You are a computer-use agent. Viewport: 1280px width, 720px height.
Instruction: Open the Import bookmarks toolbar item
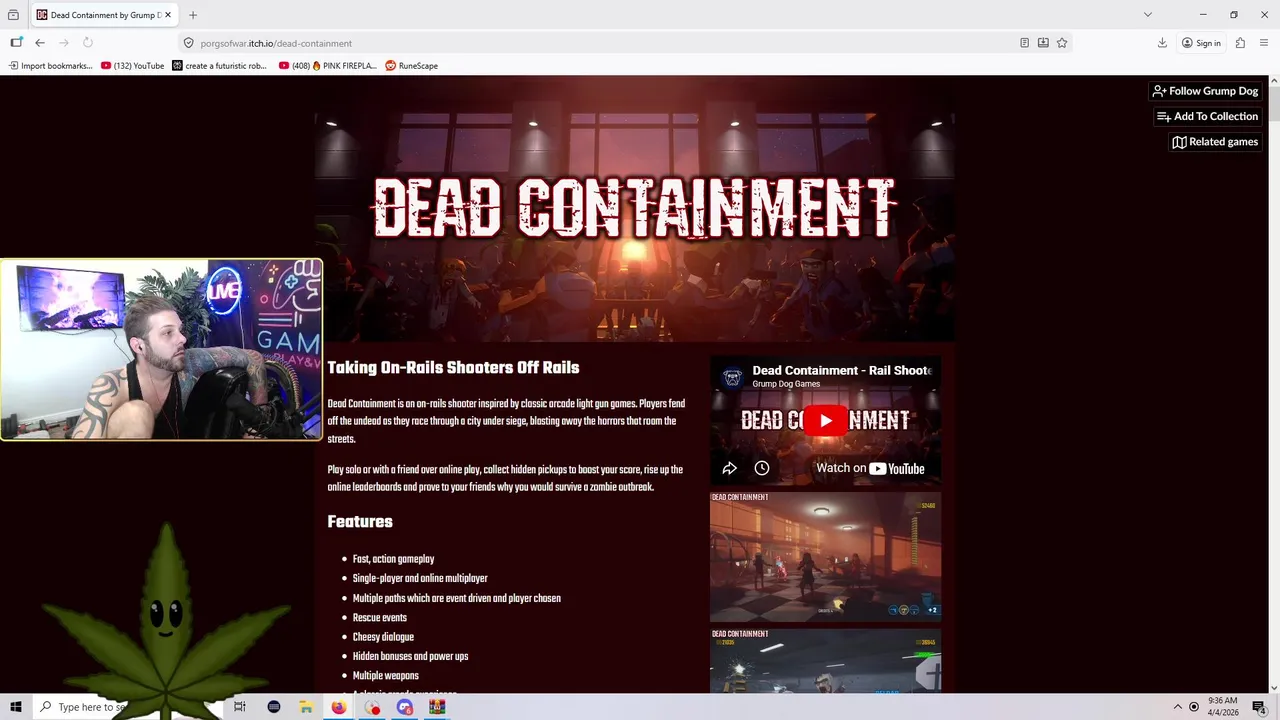pos(50,66)
